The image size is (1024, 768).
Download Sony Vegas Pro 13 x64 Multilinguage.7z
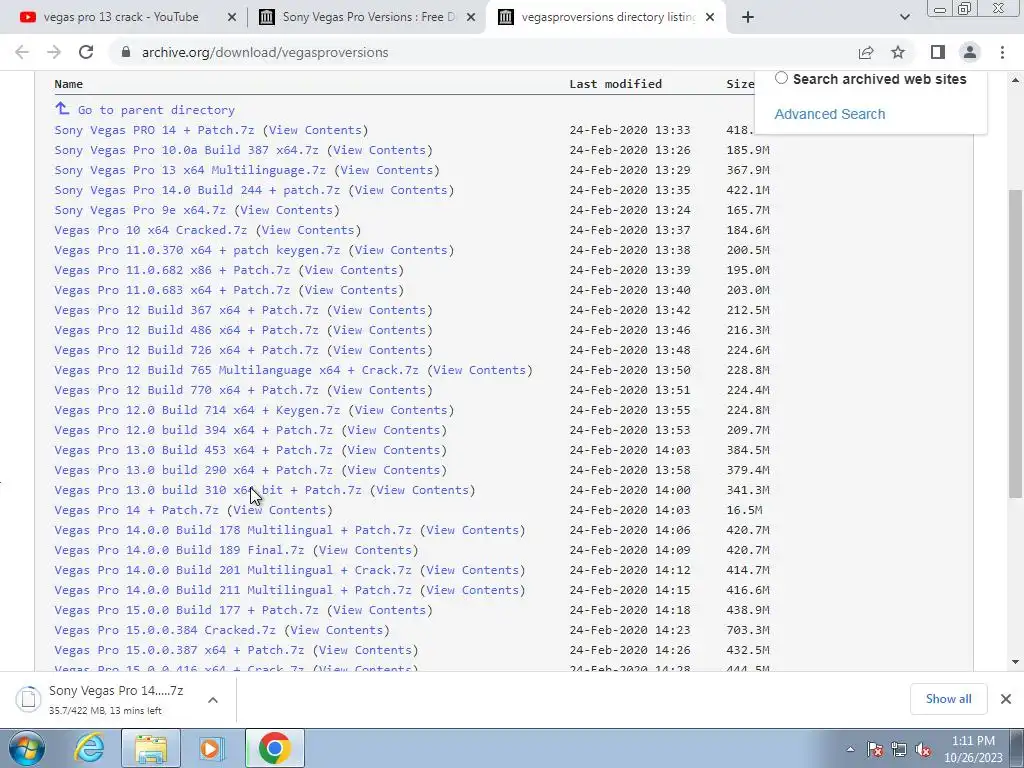(x=190, y=170)
